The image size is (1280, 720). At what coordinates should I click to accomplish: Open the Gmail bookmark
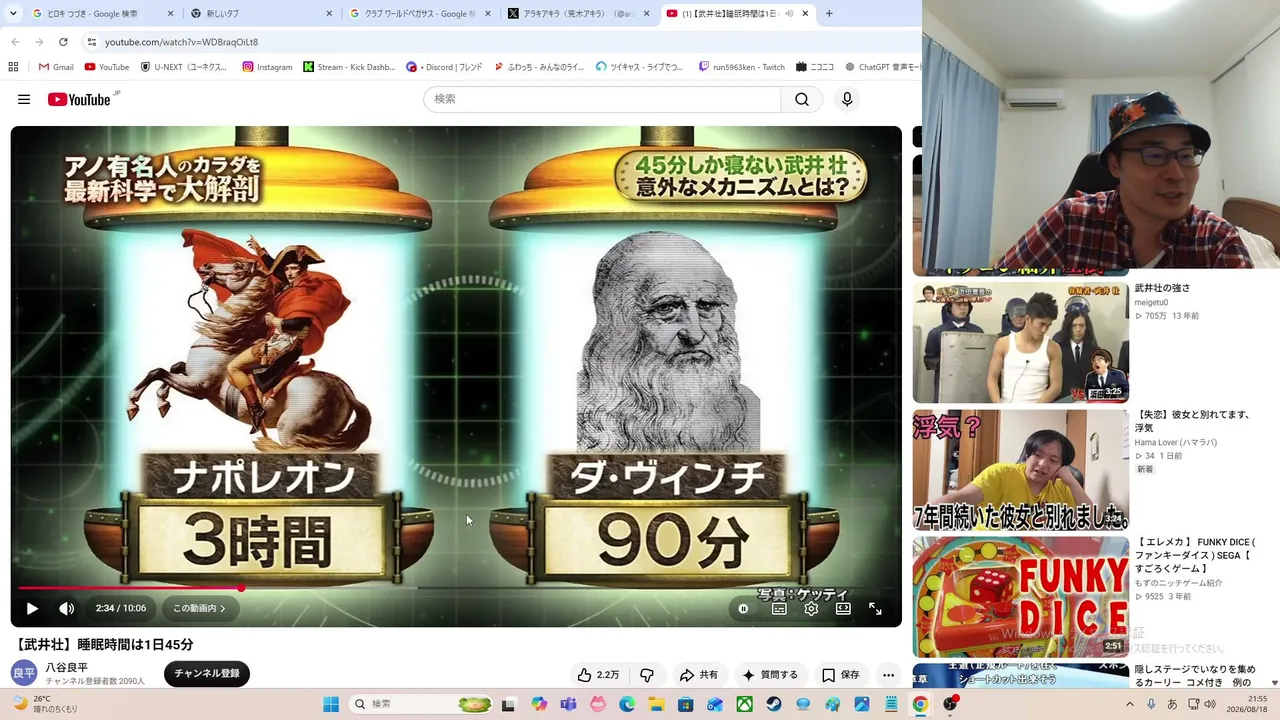(56, 67)
